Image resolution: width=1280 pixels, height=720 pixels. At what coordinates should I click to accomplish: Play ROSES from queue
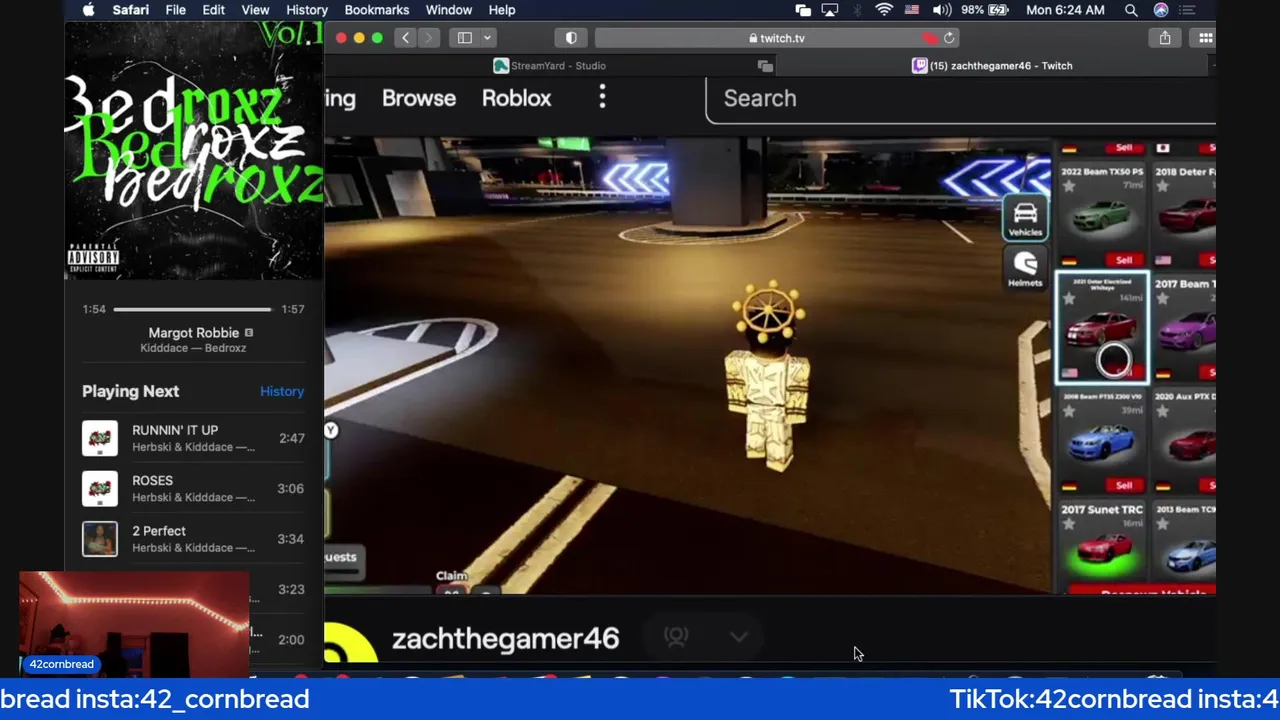point(193,488)
